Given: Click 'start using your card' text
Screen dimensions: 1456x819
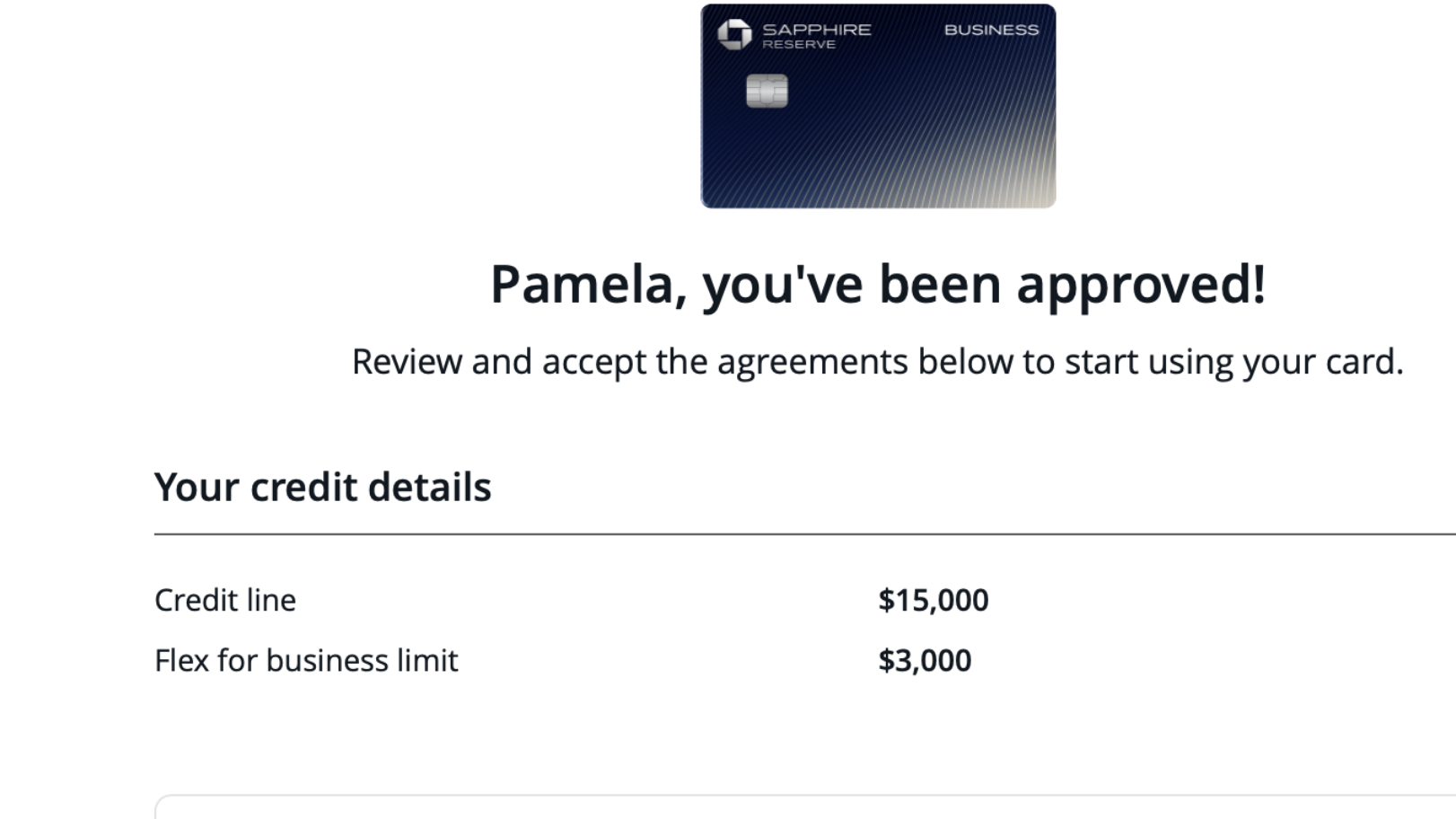Looking at the screenshot, I should (1233, 362).
